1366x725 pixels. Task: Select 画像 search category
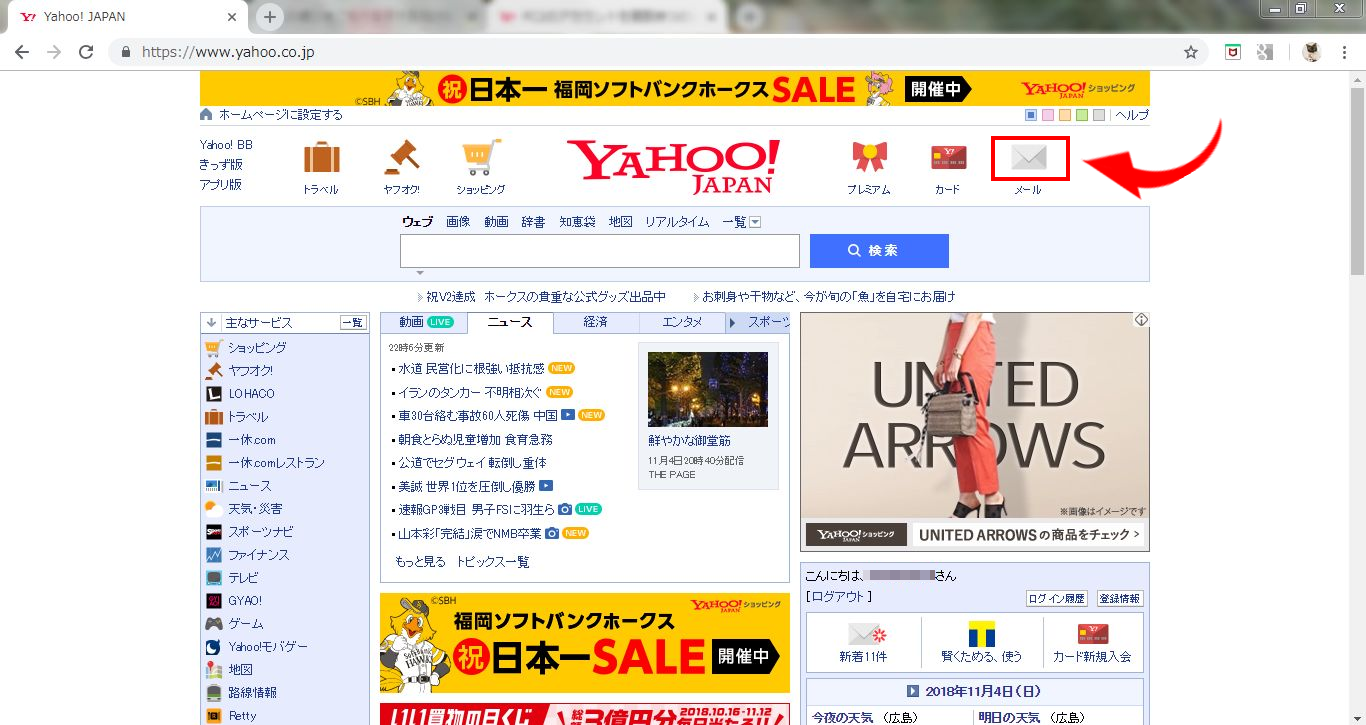pos(458,222)
